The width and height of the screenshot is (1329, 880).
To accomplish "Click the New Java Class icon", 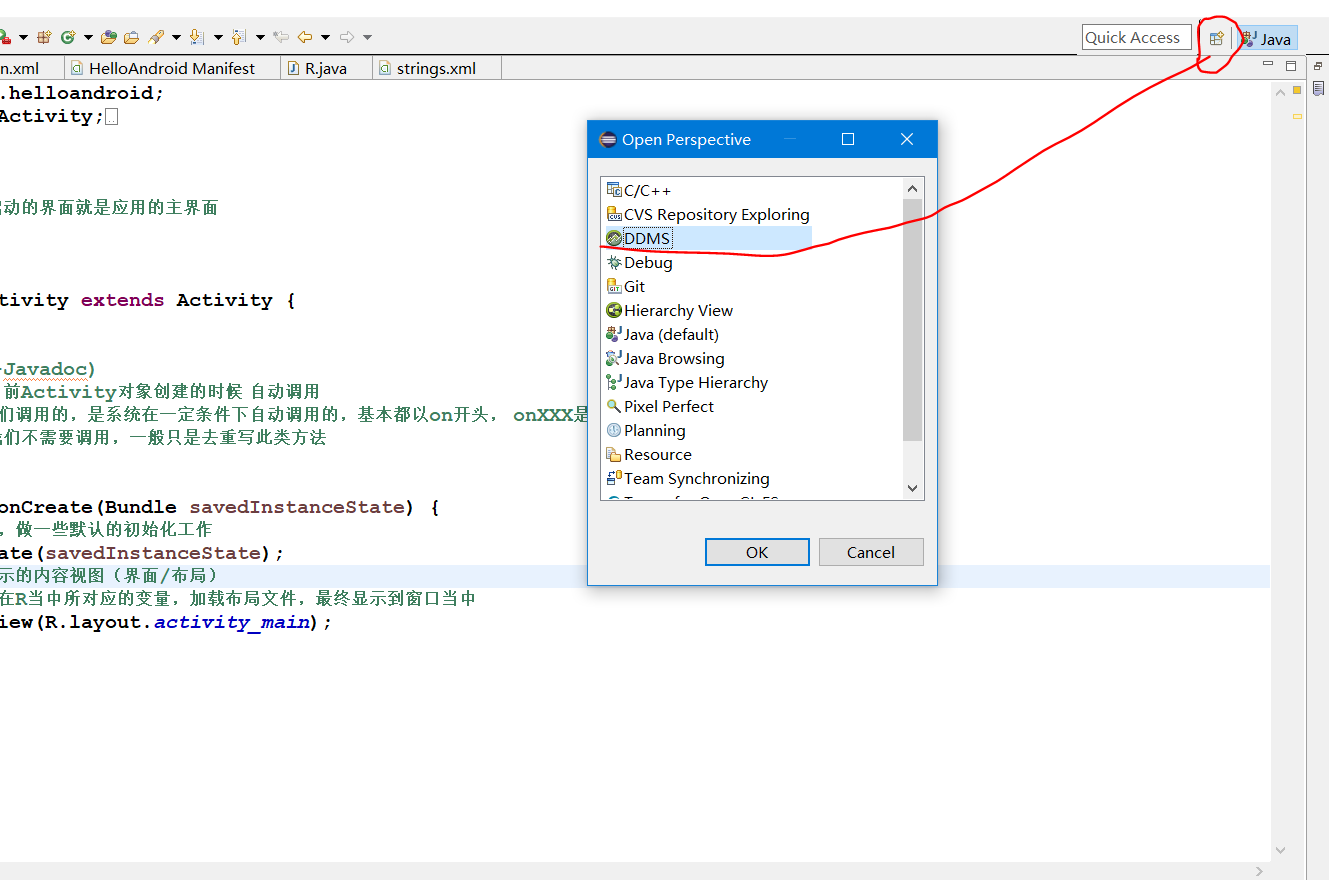I will [x=68, y=37].
